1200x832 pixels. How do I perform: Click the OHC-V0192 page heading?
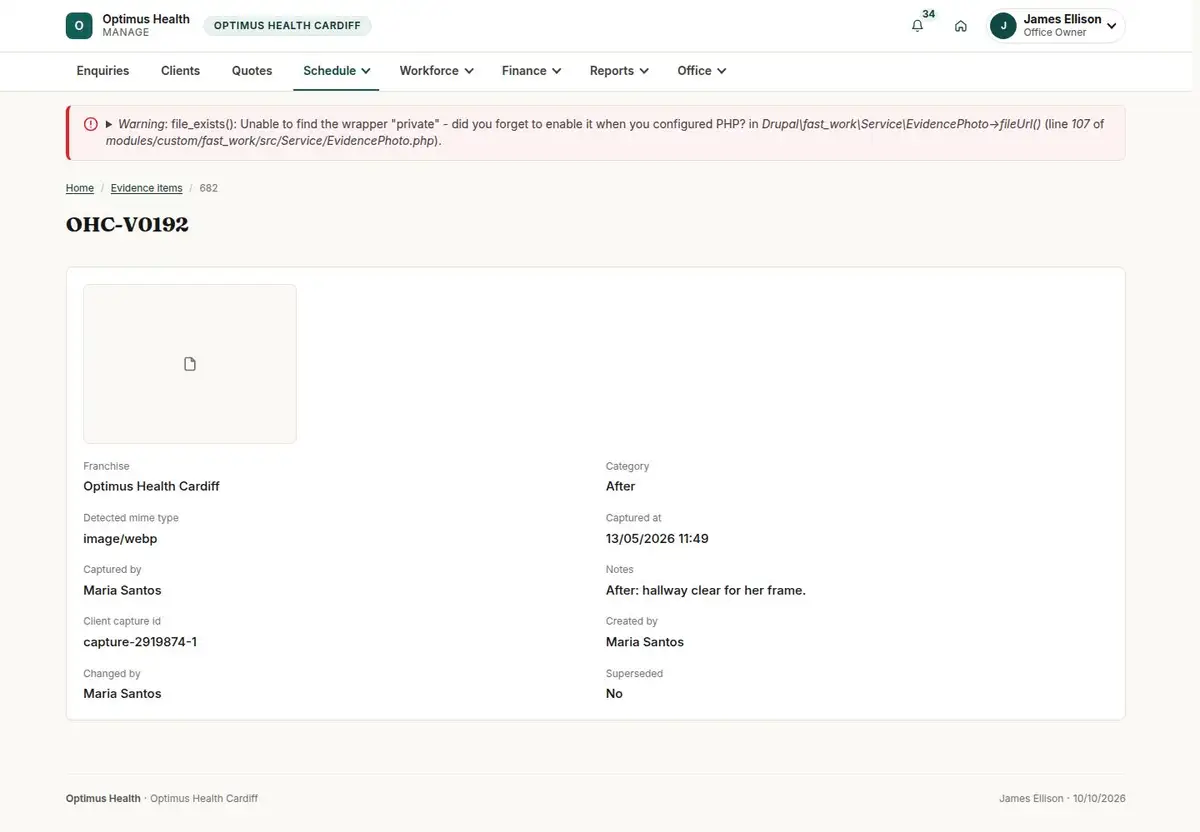tap(127, 224)
